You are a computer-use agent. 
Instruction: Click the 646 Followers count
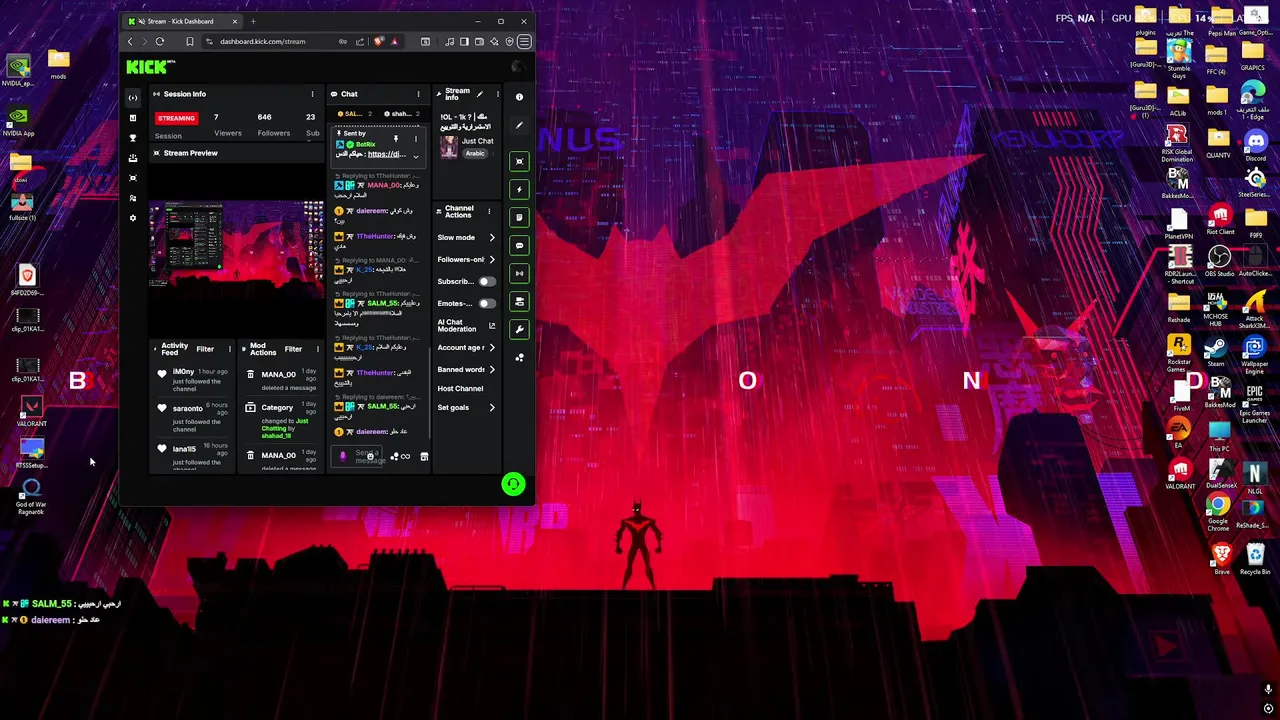pos(265,118)
